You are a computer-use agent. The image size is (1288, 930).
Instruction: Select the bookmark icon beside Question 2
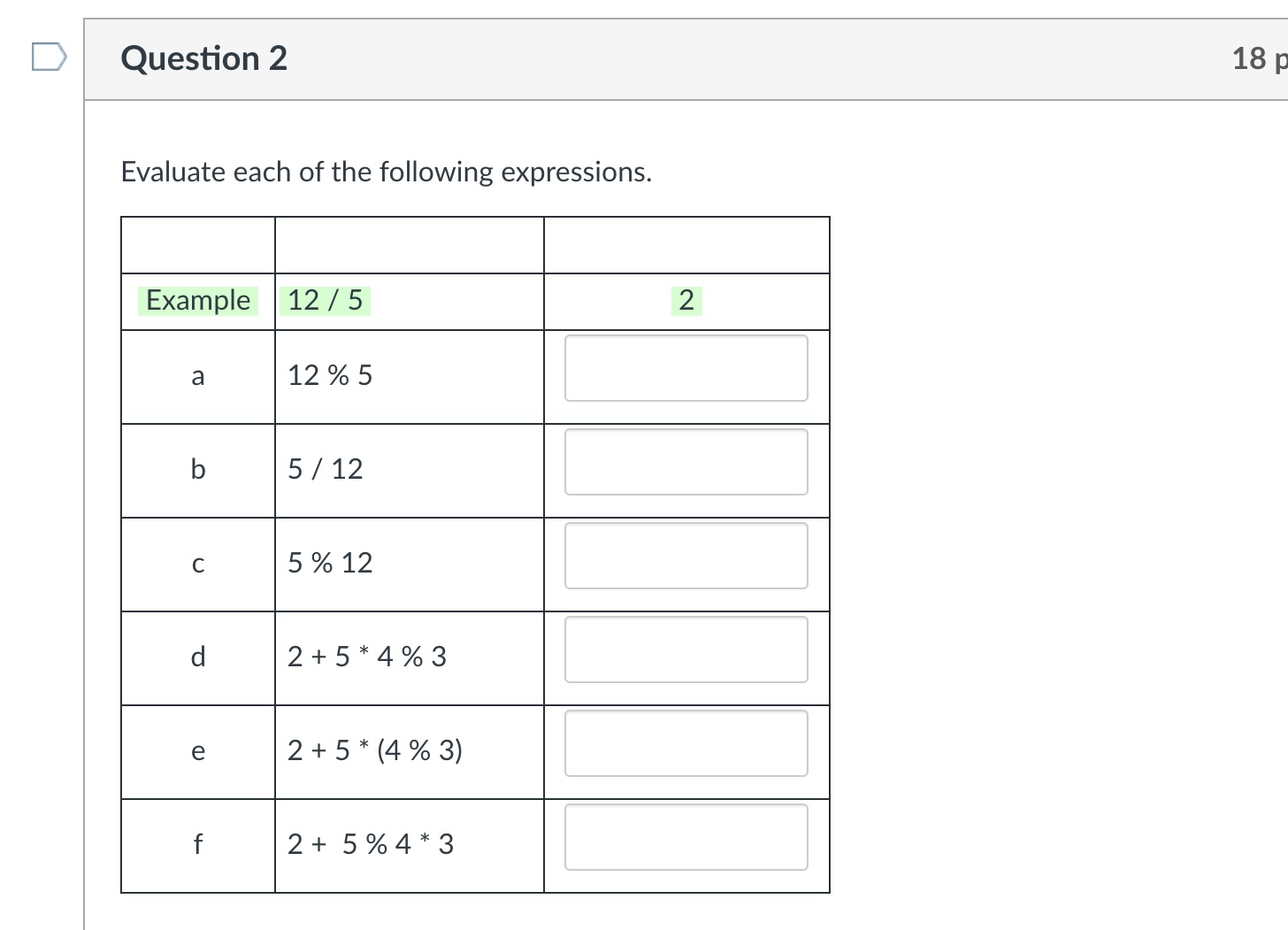(x=48, y=57)
